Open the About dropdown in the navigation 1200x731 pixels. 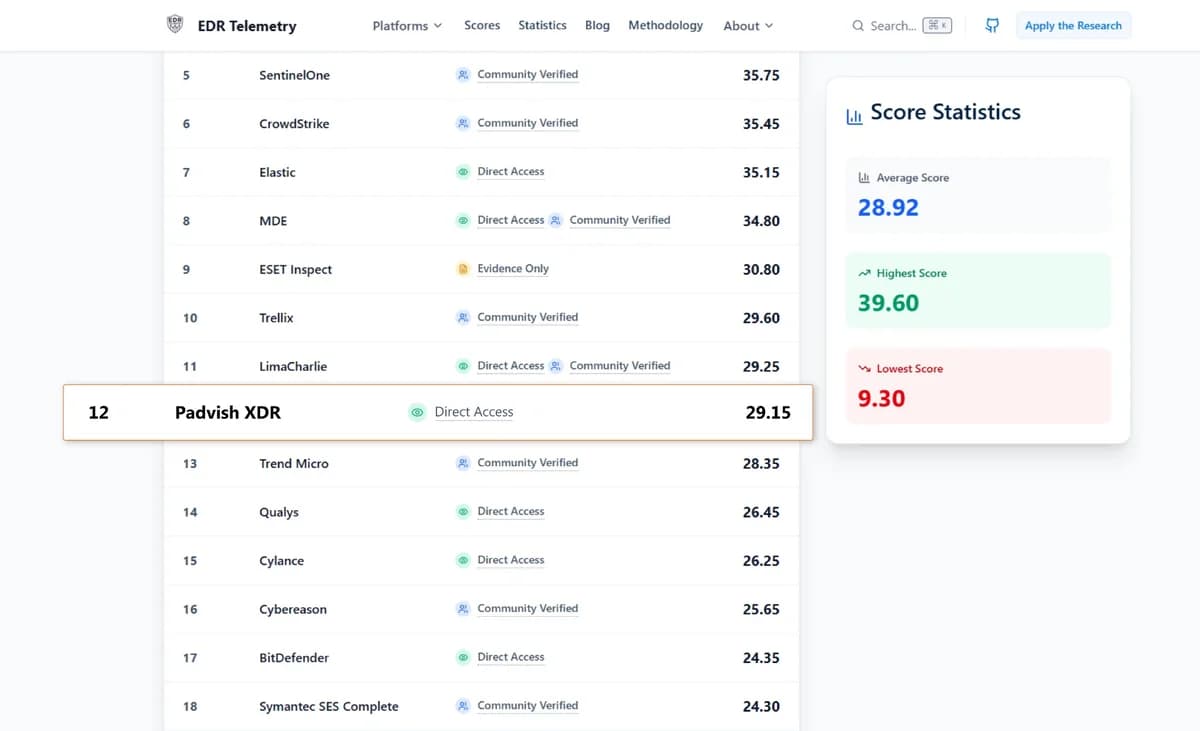tap(748, 26)
